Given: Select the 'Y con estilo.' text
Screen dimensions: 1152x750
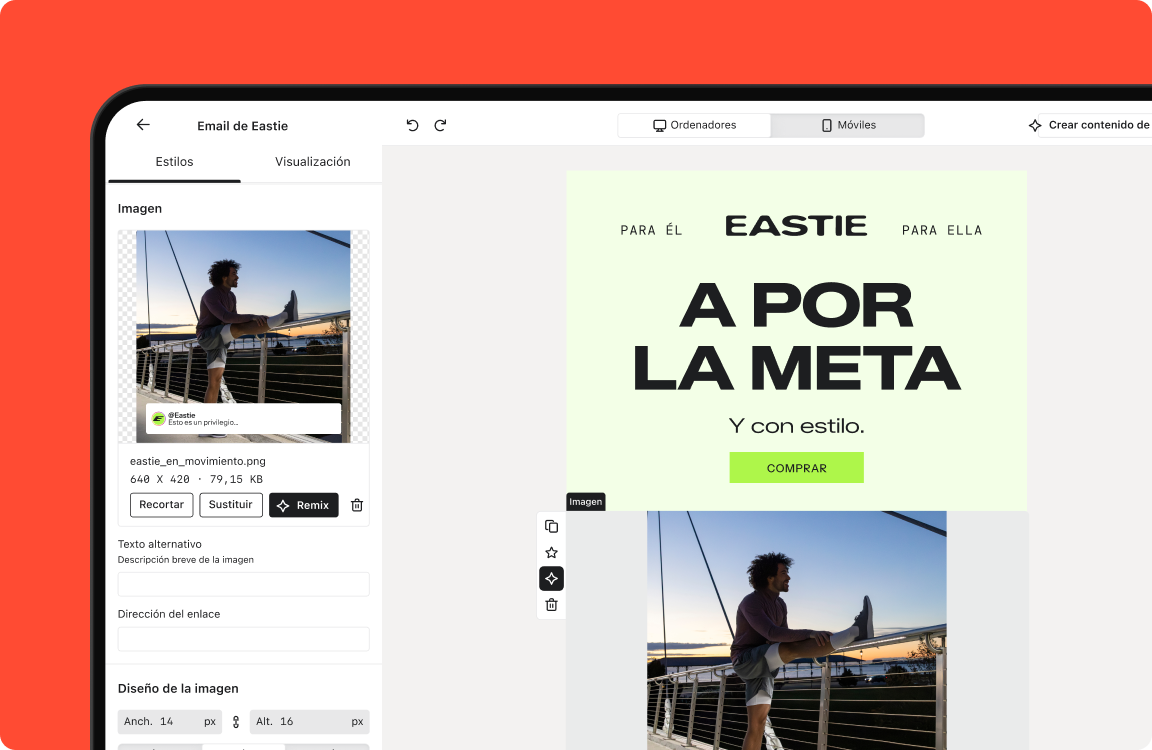Looking at the screenshot, I should click(x=796, y=425).
